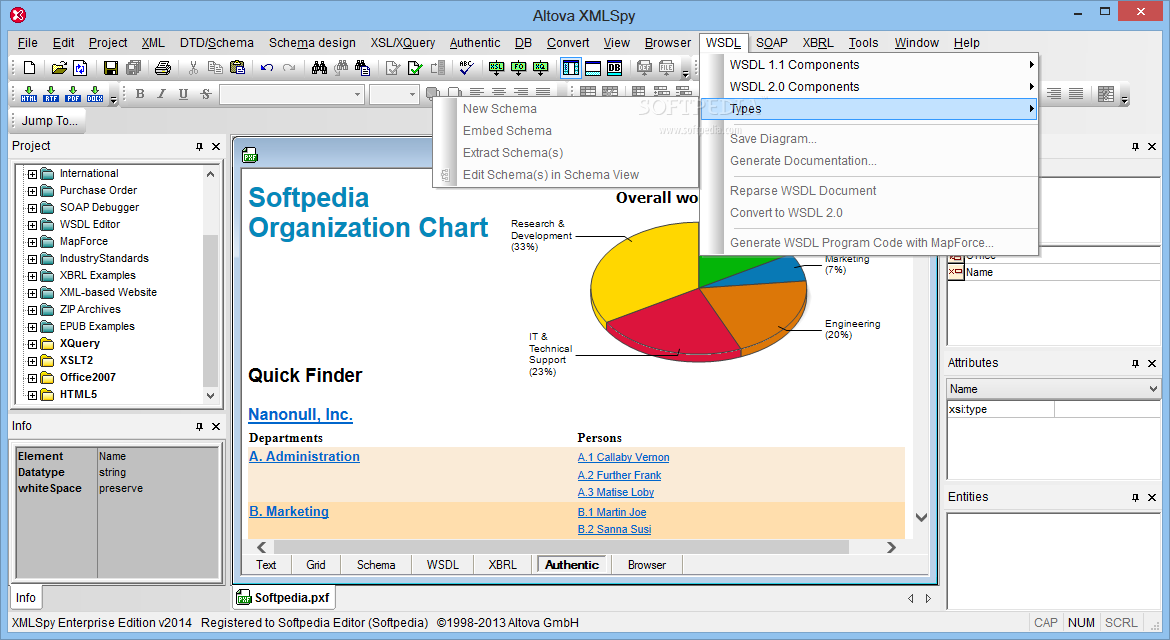Screen dimensions: 1170x640
Task: Click the DEF toolbar icon
Action: click(644, 68)
